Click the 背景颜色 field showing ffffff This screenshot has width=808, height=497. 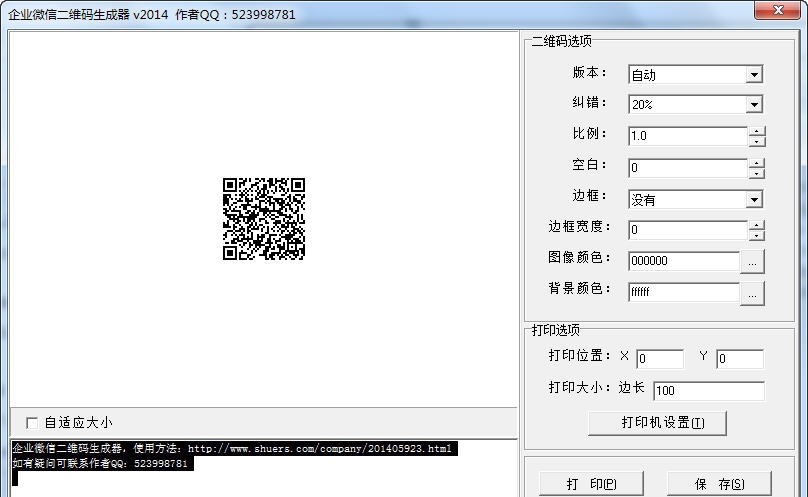(x=684, y=292)
